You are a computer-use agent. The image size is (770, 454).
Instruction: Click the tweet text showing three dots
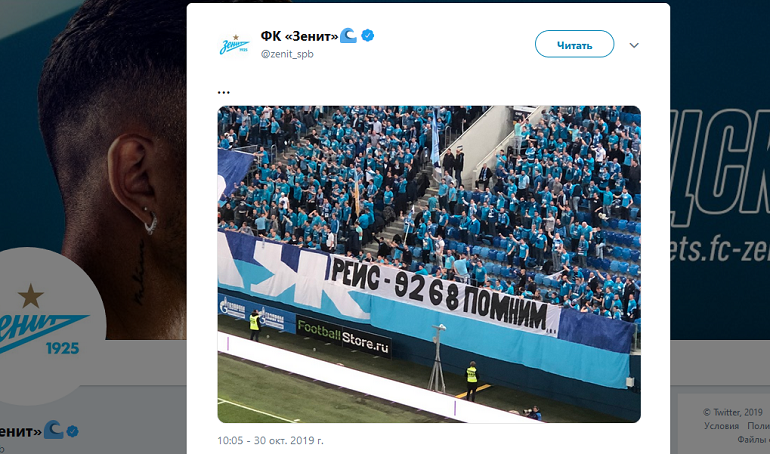(223, 92)
